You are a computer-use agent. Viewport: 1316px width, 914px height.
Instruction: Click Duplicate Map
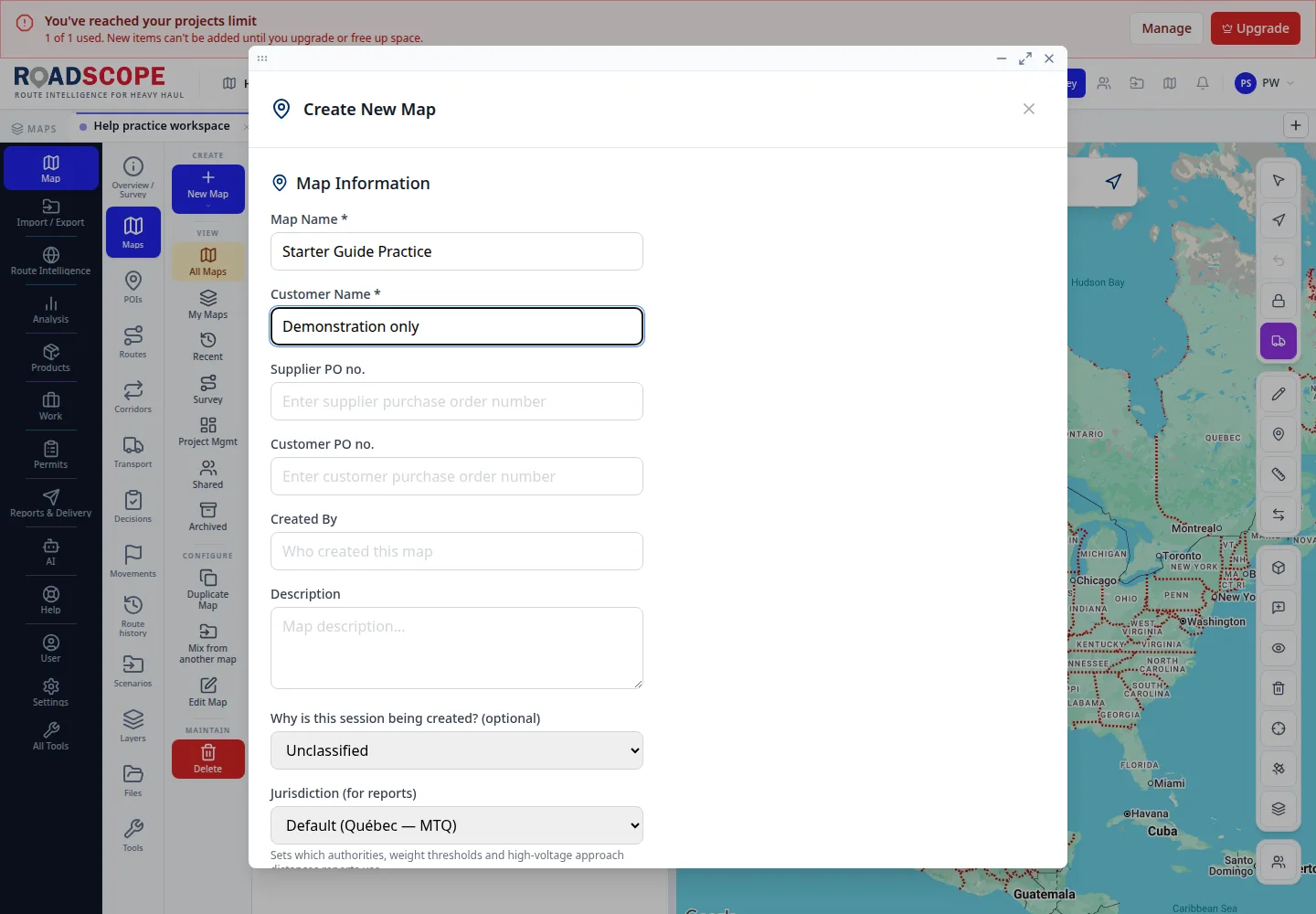pyautogui.click(x=208, y=590)
